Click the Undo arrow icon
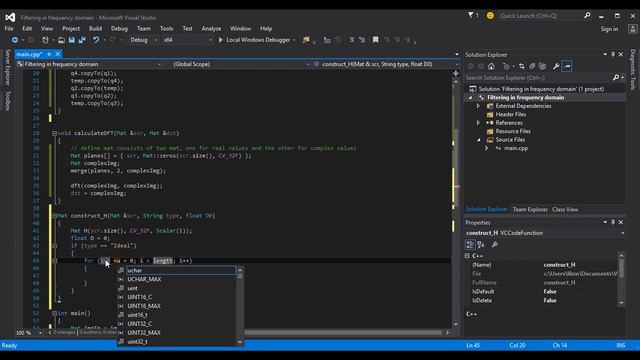This screenshot has height=360, width=640. click(96, 40)
